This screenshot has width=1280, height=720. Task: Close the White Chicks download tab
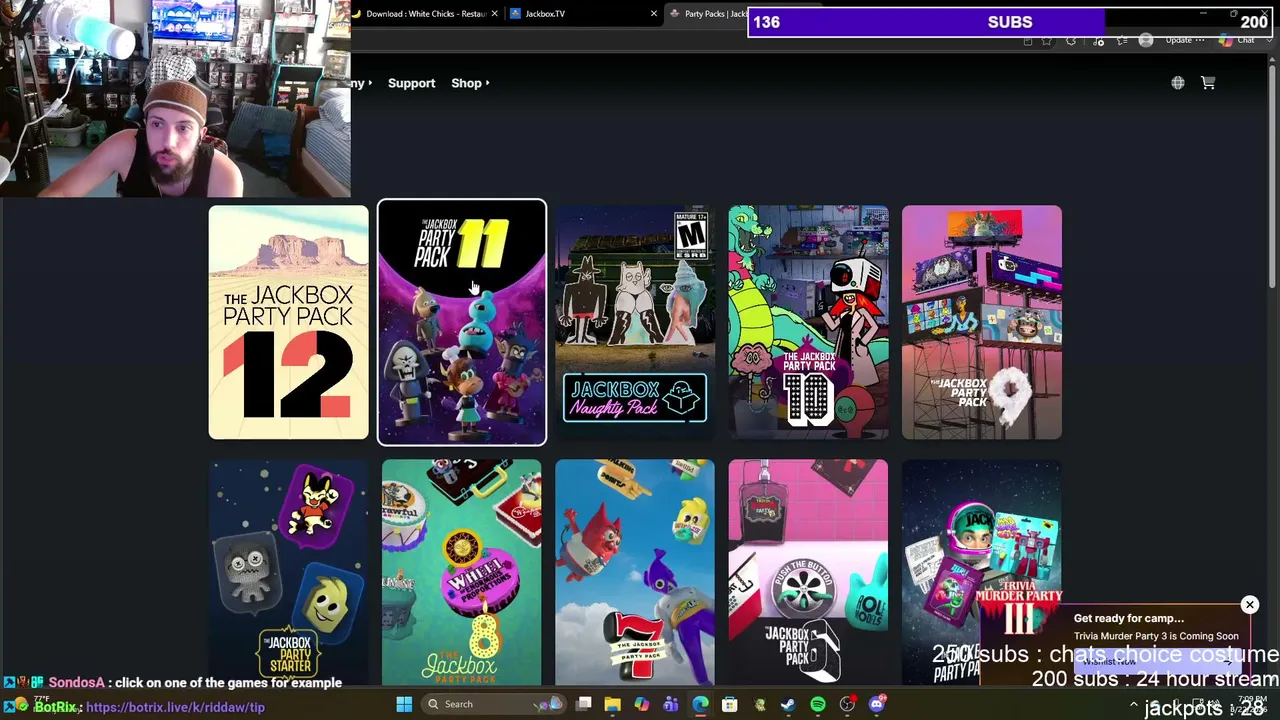point(494,14)
